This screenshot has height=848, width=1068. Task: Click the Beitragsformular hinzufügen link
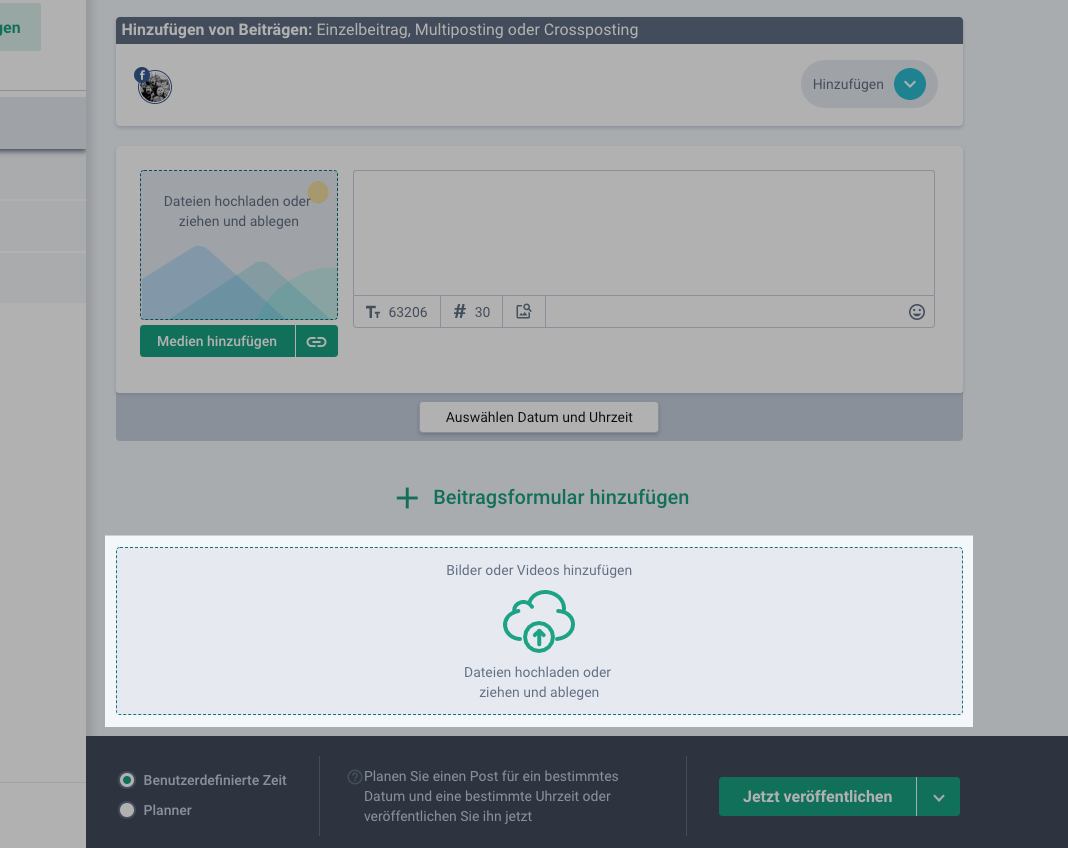pyautogui.click(x=560, y=497)
